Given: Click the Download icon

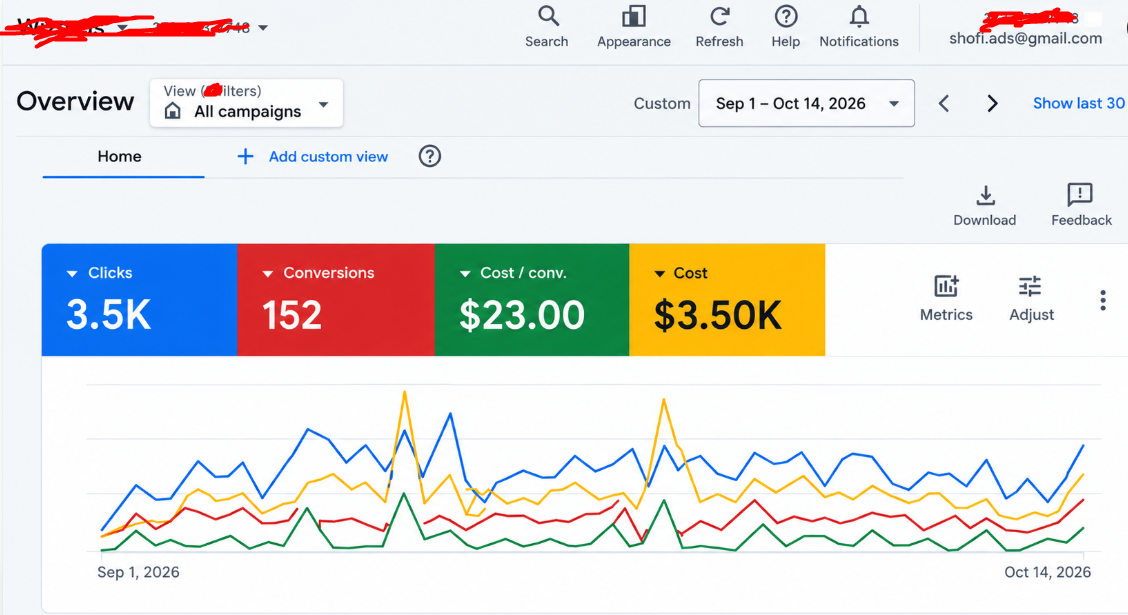Looking at the screenshot, I should (x=986, y=196).
